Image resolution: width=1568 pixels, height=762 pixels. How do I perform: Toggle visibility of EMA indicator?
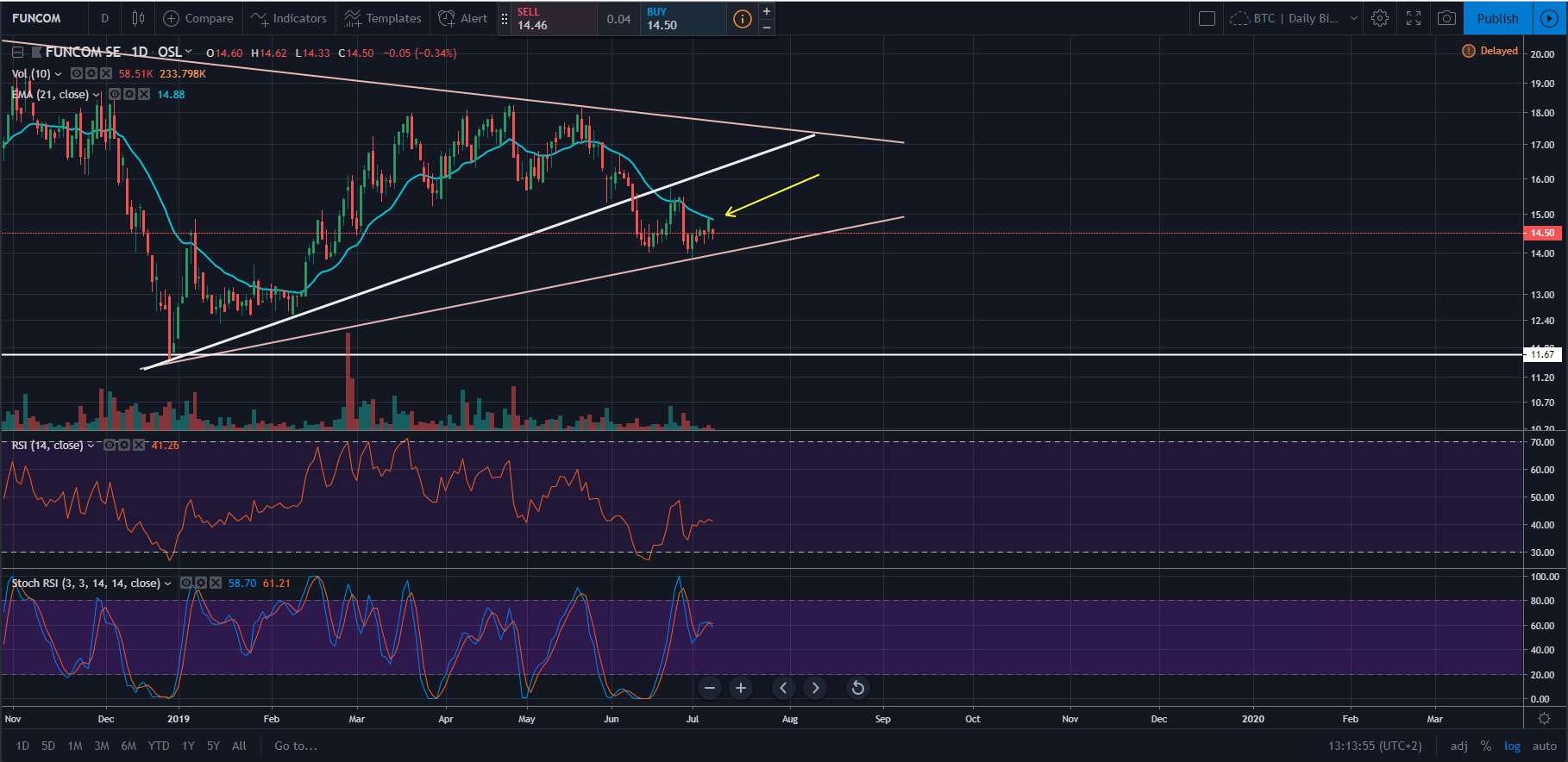click(115, 95)
